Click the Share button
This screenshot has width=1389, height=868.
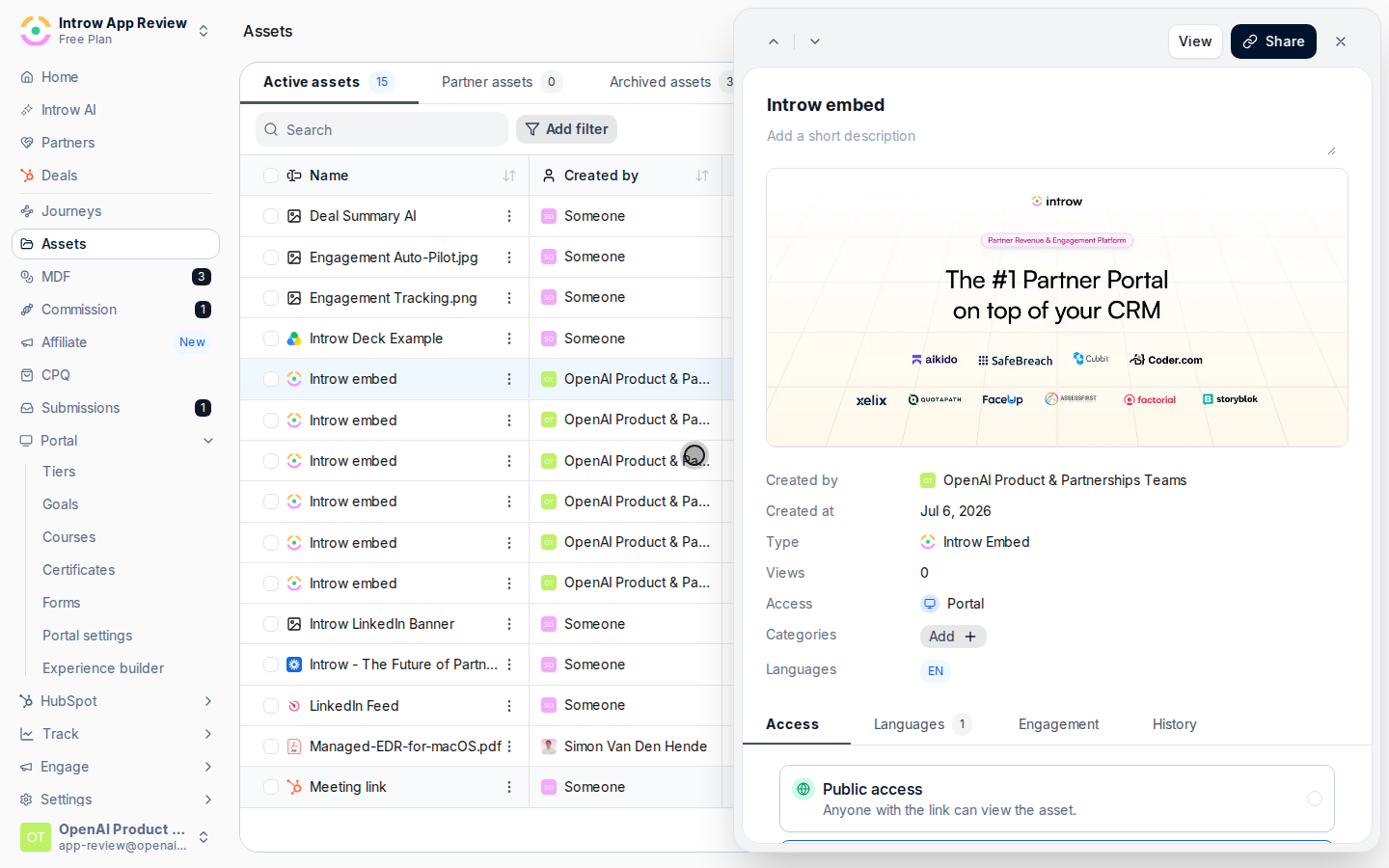pyautogui.click(x=1273, y=41)
